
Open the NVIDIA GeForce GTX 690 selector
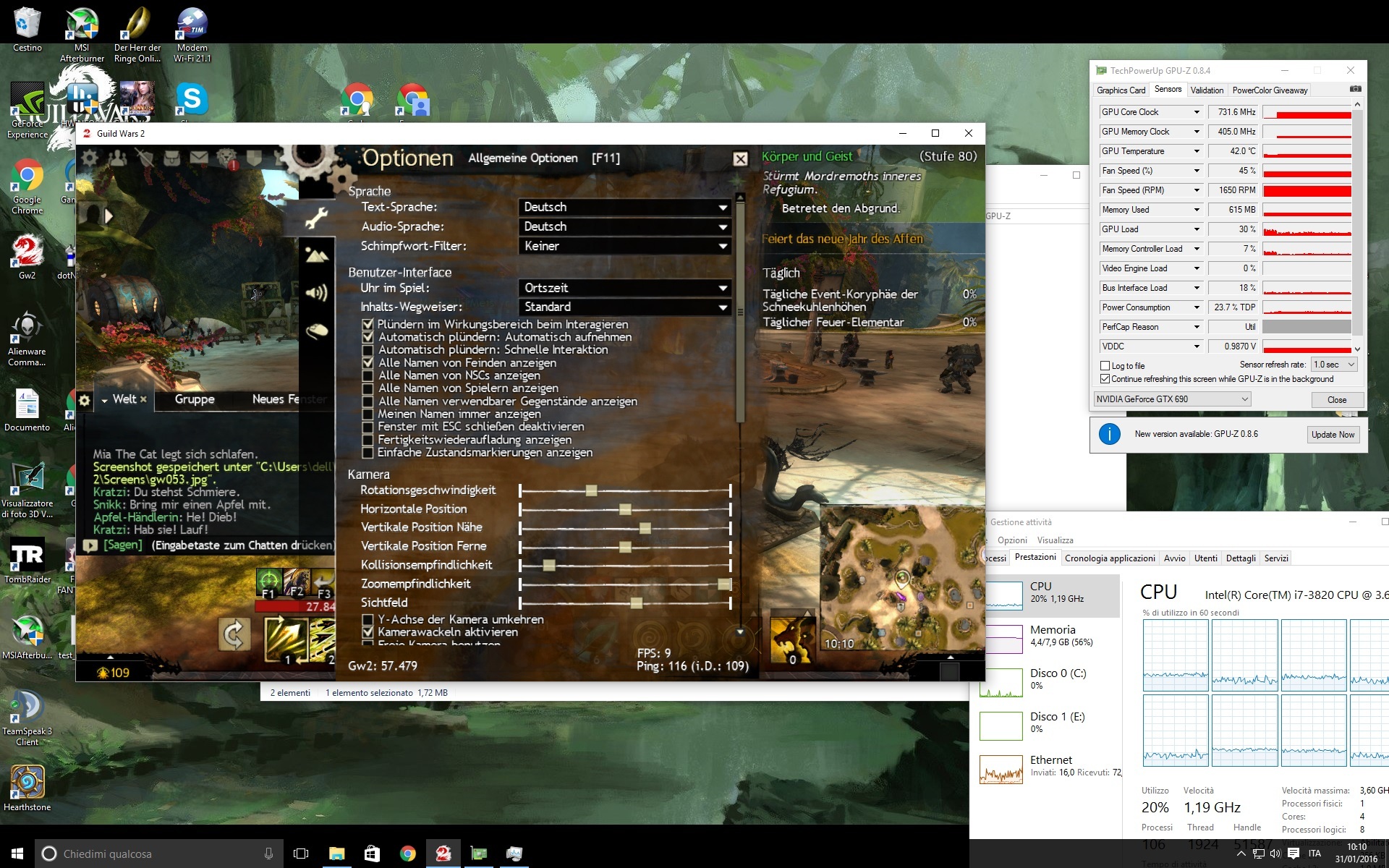click(1172, 399)
